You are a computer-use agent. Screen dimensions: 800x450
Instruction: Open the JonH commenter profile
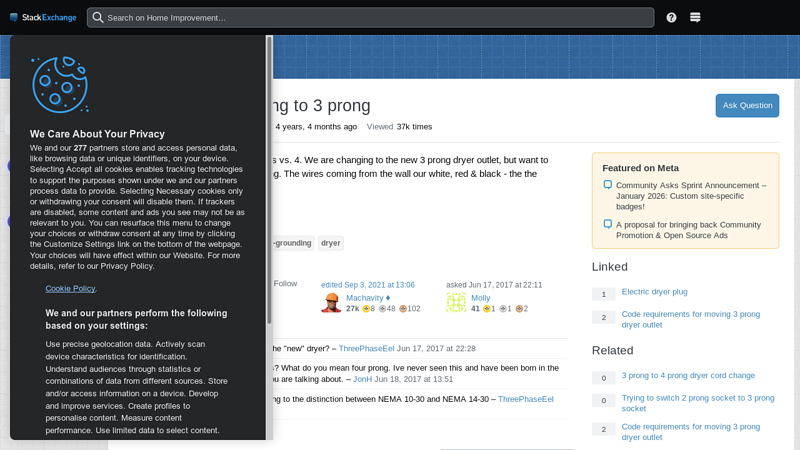click(x=362, y=379)
